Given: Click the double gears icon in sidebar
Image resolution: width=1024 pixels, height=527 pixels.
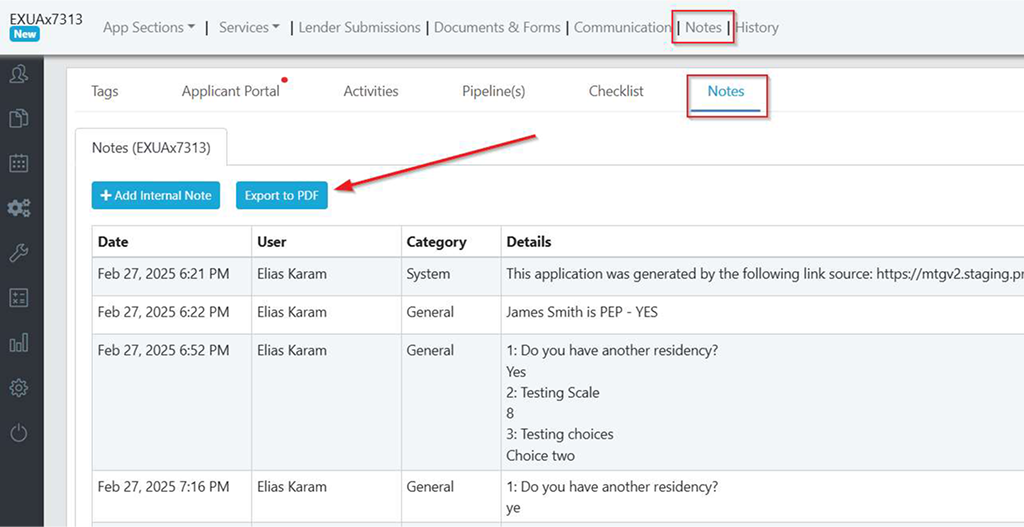Looking at the screenshot, I should pos(18,208).
